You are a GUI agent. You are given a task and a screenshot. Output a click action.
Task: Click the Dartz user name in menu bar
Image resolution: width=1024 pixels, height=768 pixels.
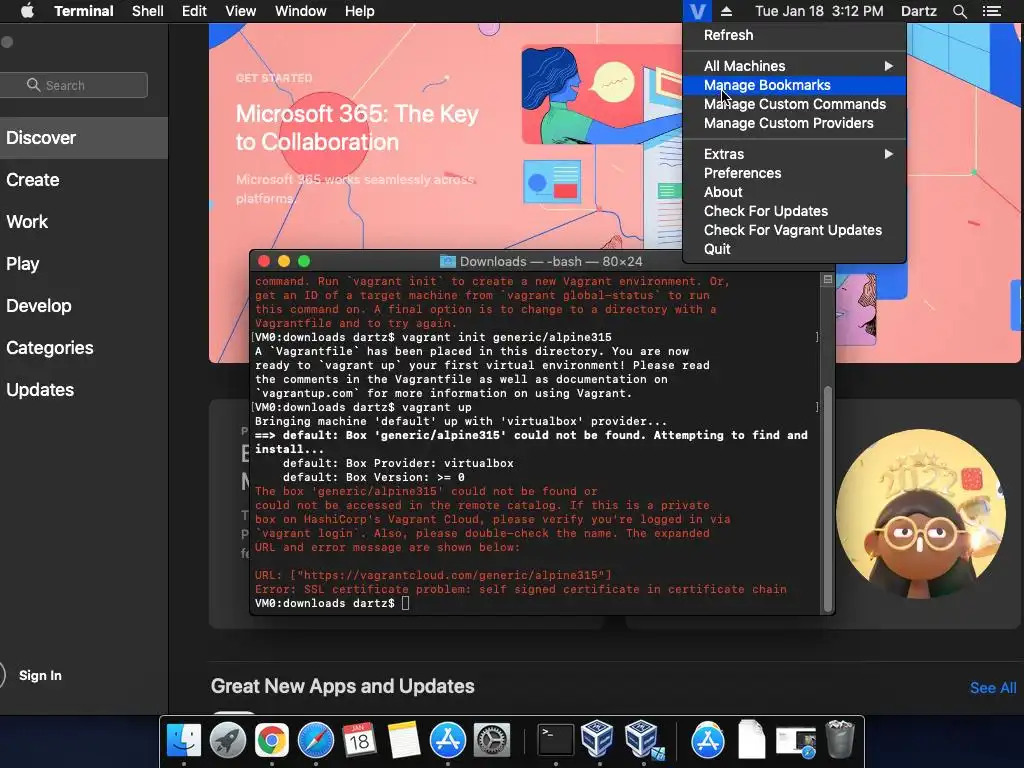click(x=918, y=11)
